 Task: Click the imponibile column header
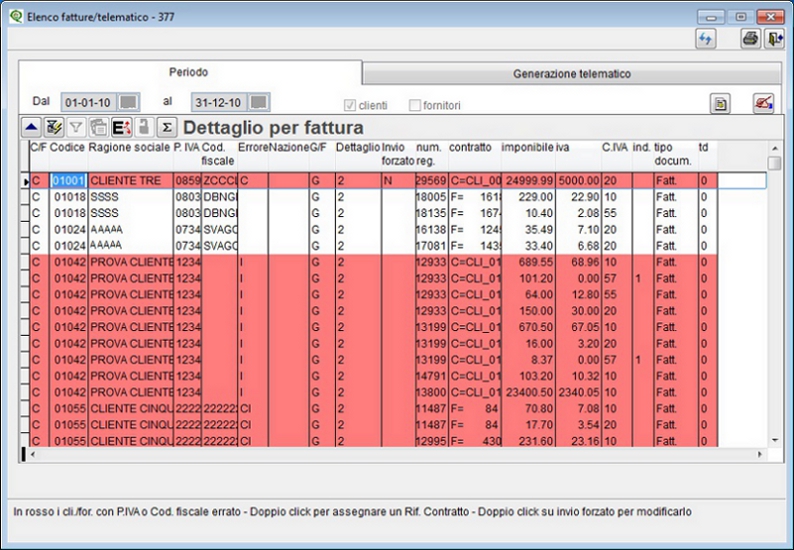pyautogui.click(x=526, y=147)
